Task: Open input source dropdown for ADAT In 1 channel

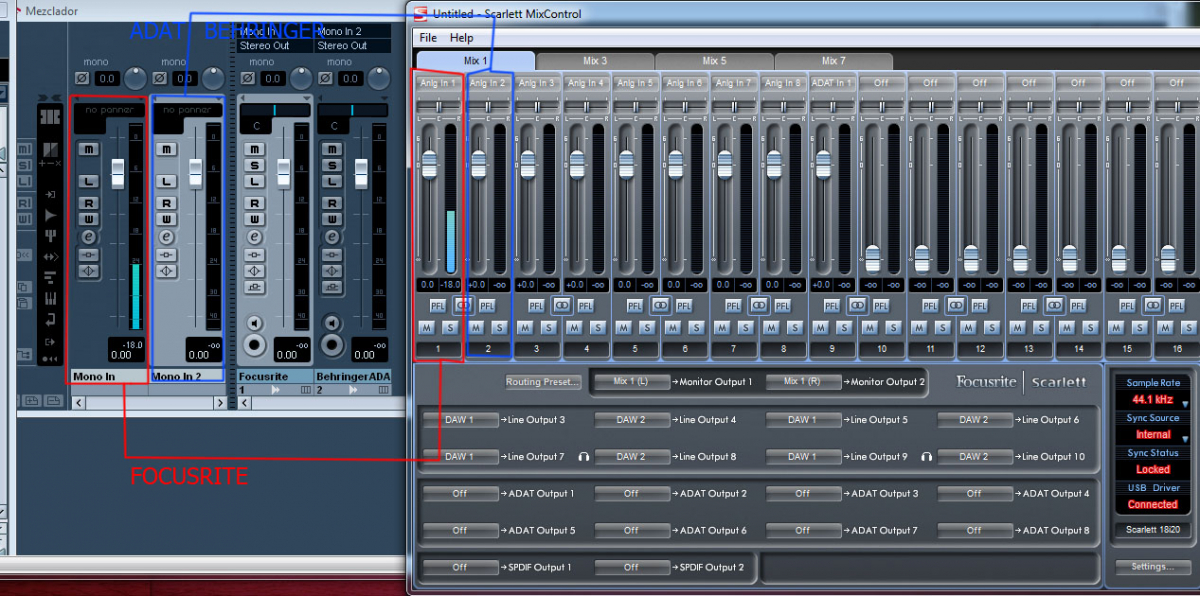Action: pos(832,83)
